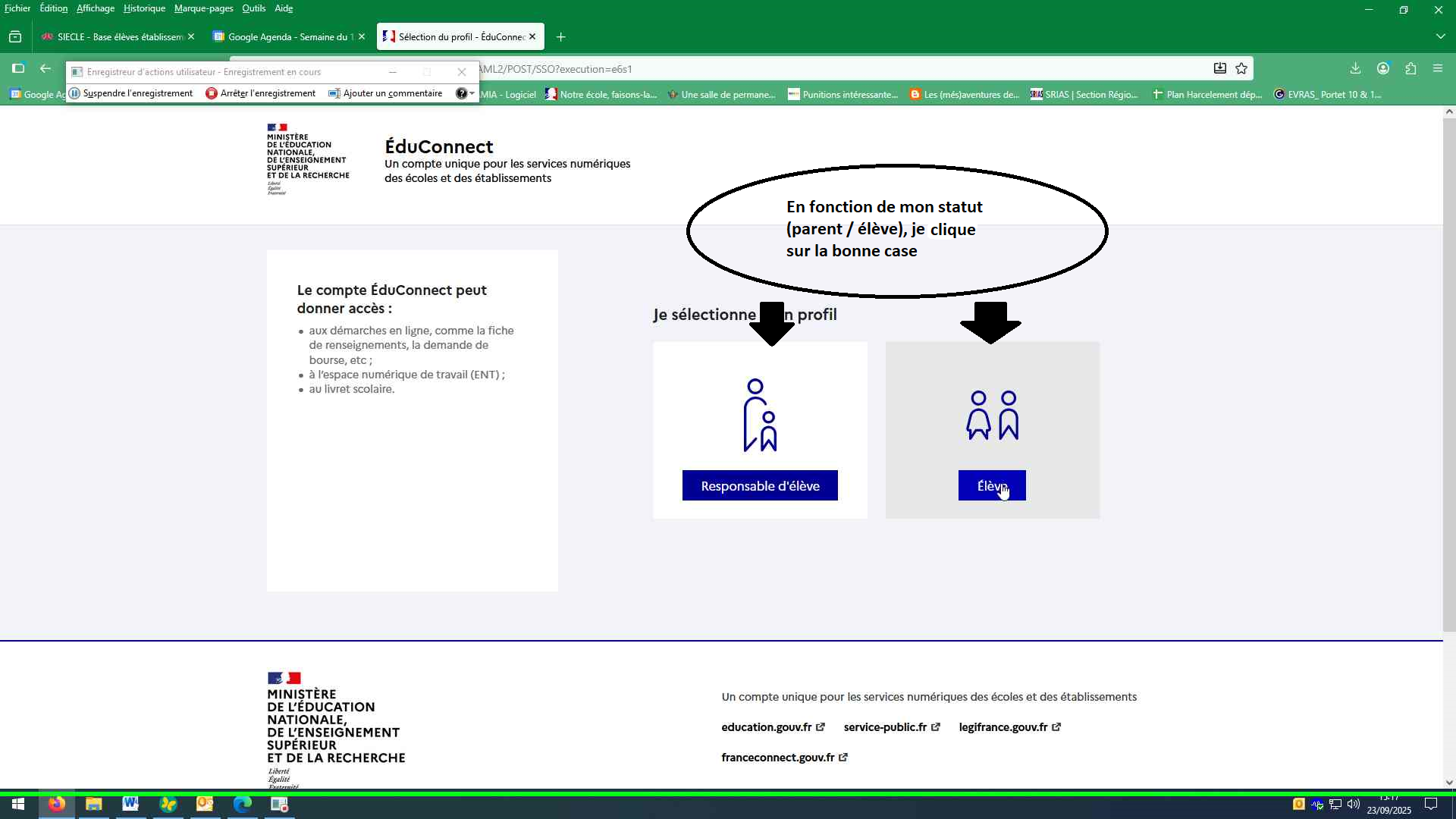Open the Marque-pages menu
The image size is (1456, 819).
pyautogui.click(x=203, y=8)
